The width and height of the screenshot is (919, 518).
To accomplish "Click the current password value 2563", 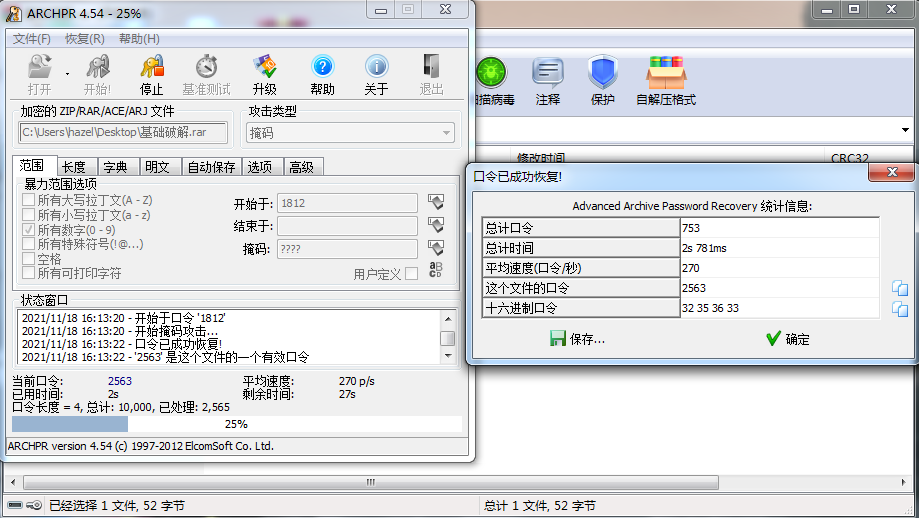I will pyautogui.click(x=120, y=381).
